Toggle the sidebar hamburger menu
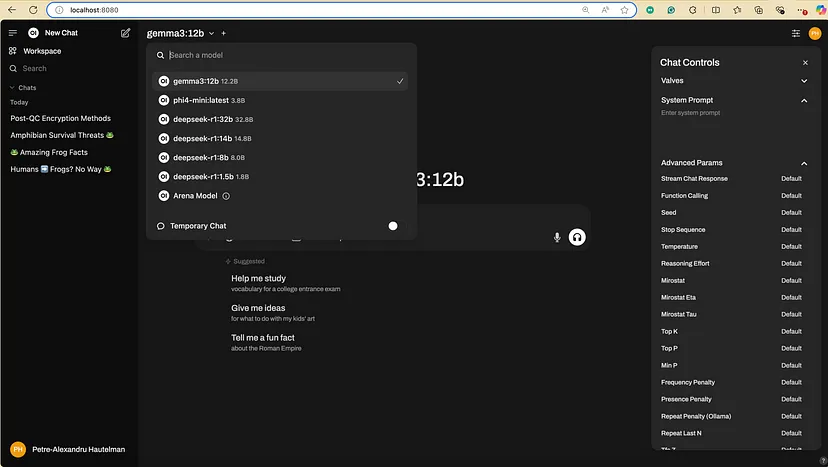Viewport: 828px width, 467px height. (13, 33)
